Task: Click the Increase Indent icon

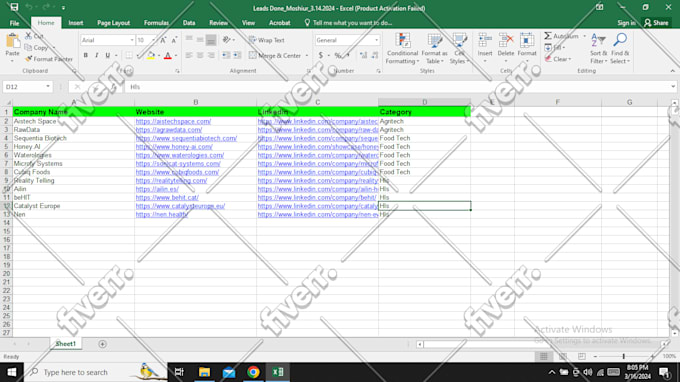Action: point(237,56)
